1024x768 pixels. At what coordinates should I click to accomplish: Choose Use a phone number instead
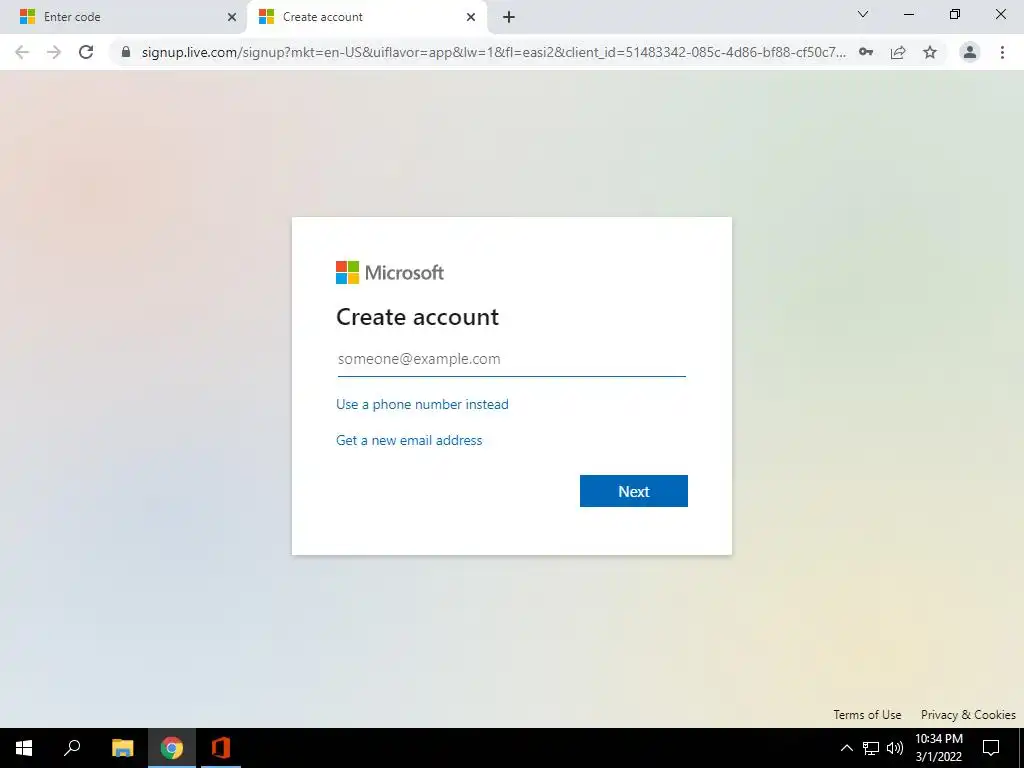422,404
